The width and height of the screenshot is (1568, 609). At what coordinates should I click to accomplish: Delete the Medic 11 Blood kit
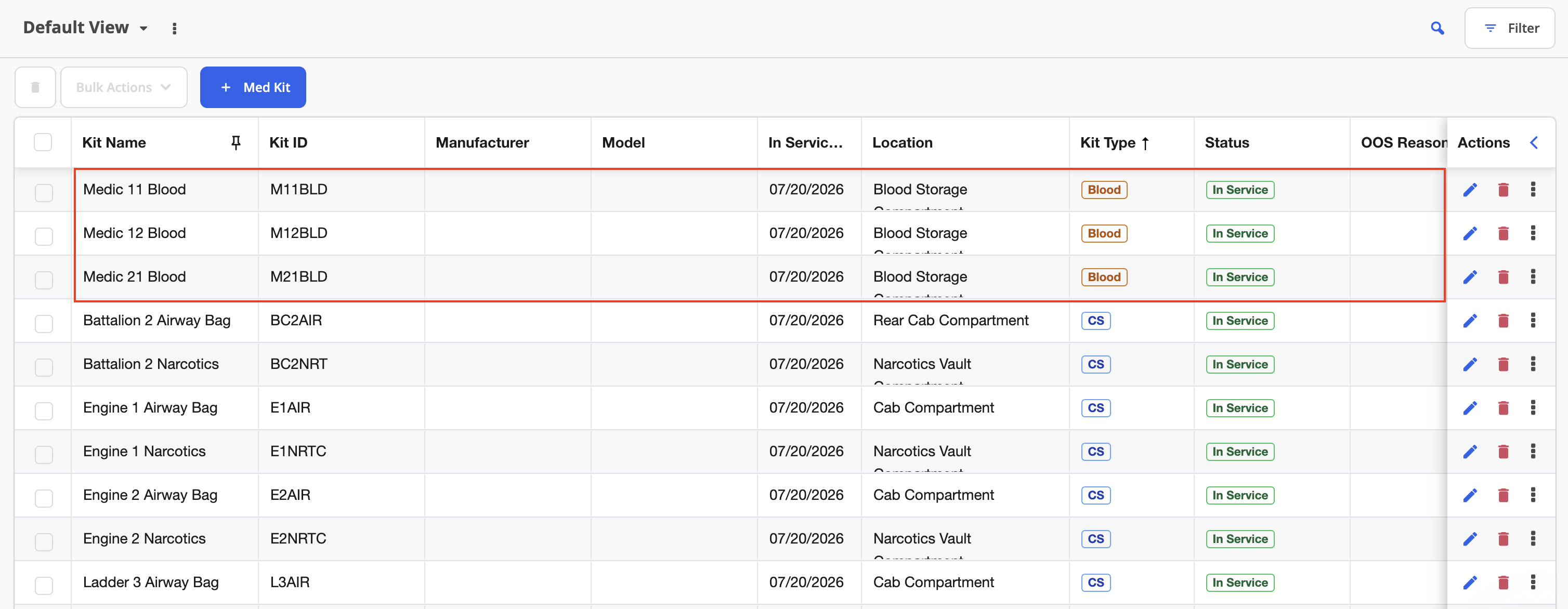pos(1503,190)
